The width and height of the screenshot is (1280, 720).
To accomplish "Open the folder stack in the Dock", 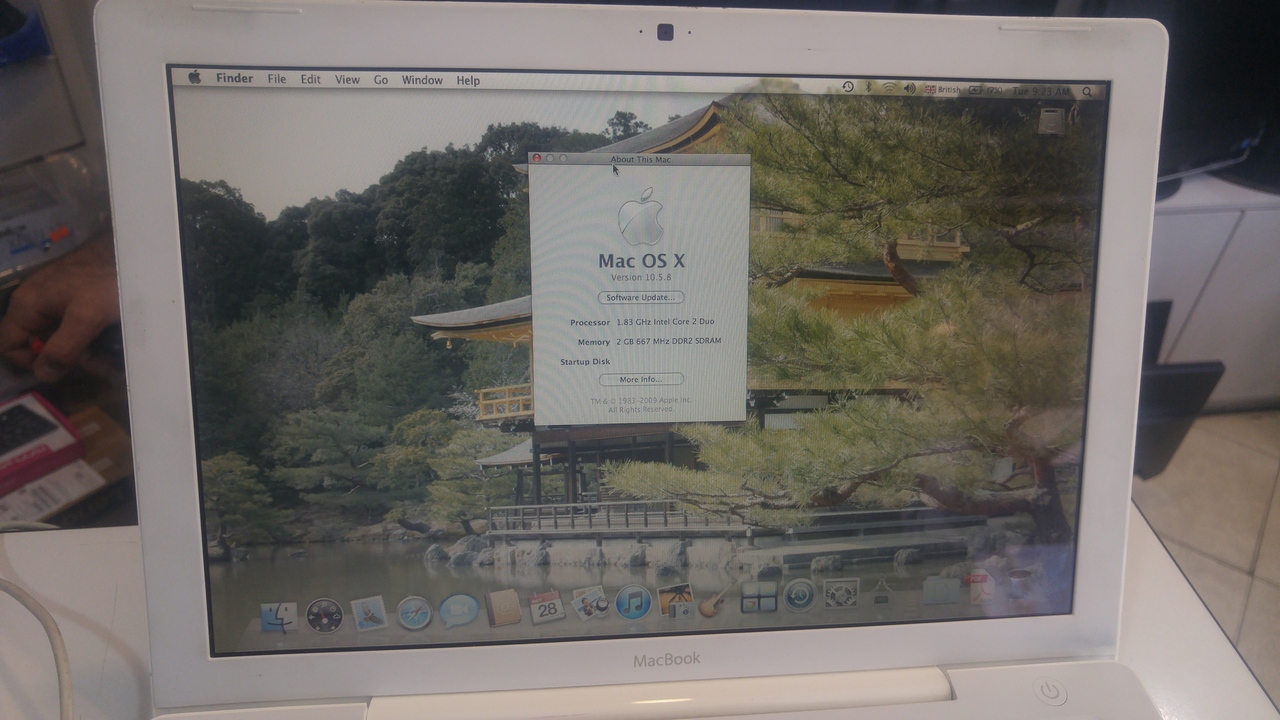I will [941, 589].
